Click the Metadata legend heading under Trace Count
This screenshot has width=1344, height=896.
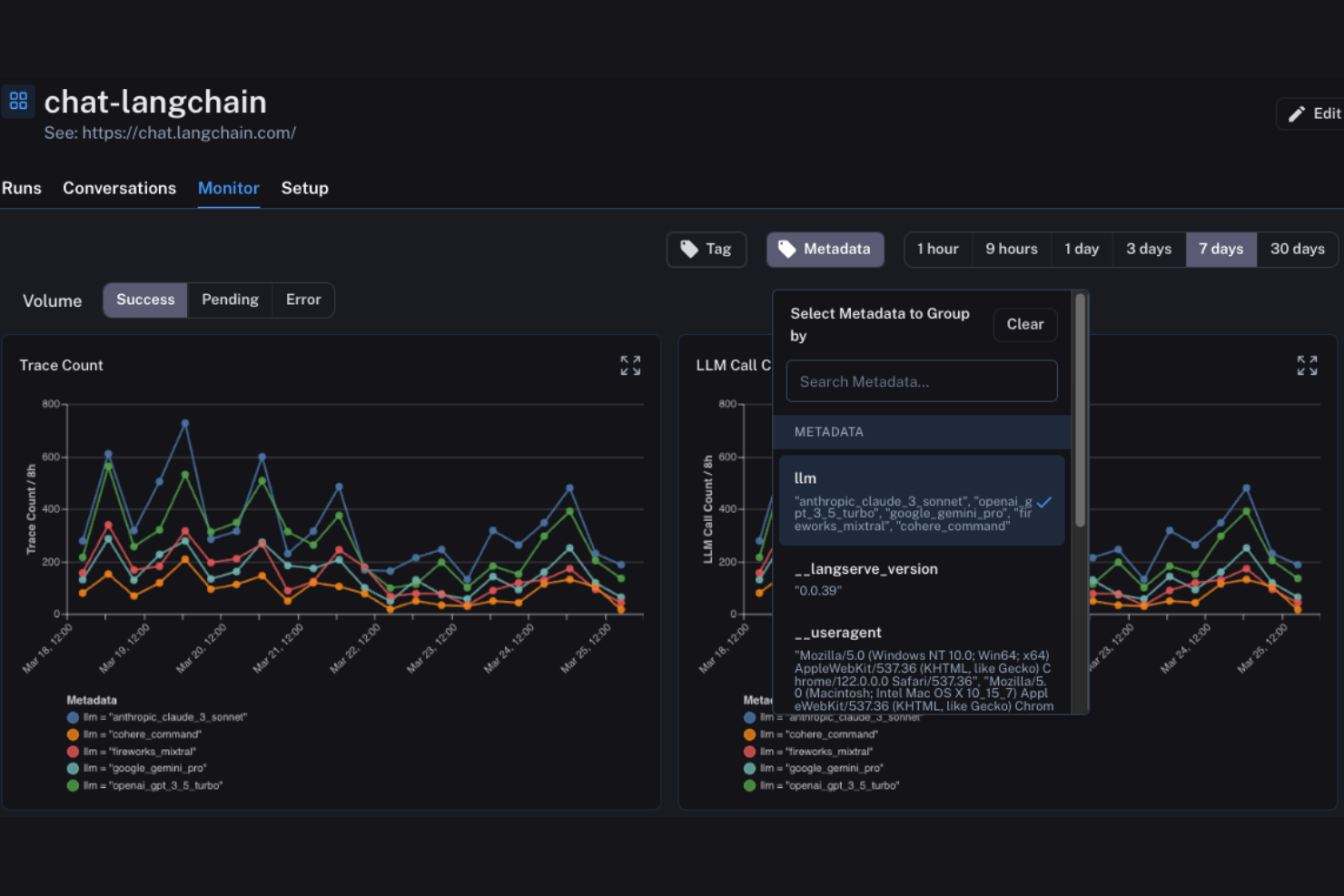coord(92,700)
